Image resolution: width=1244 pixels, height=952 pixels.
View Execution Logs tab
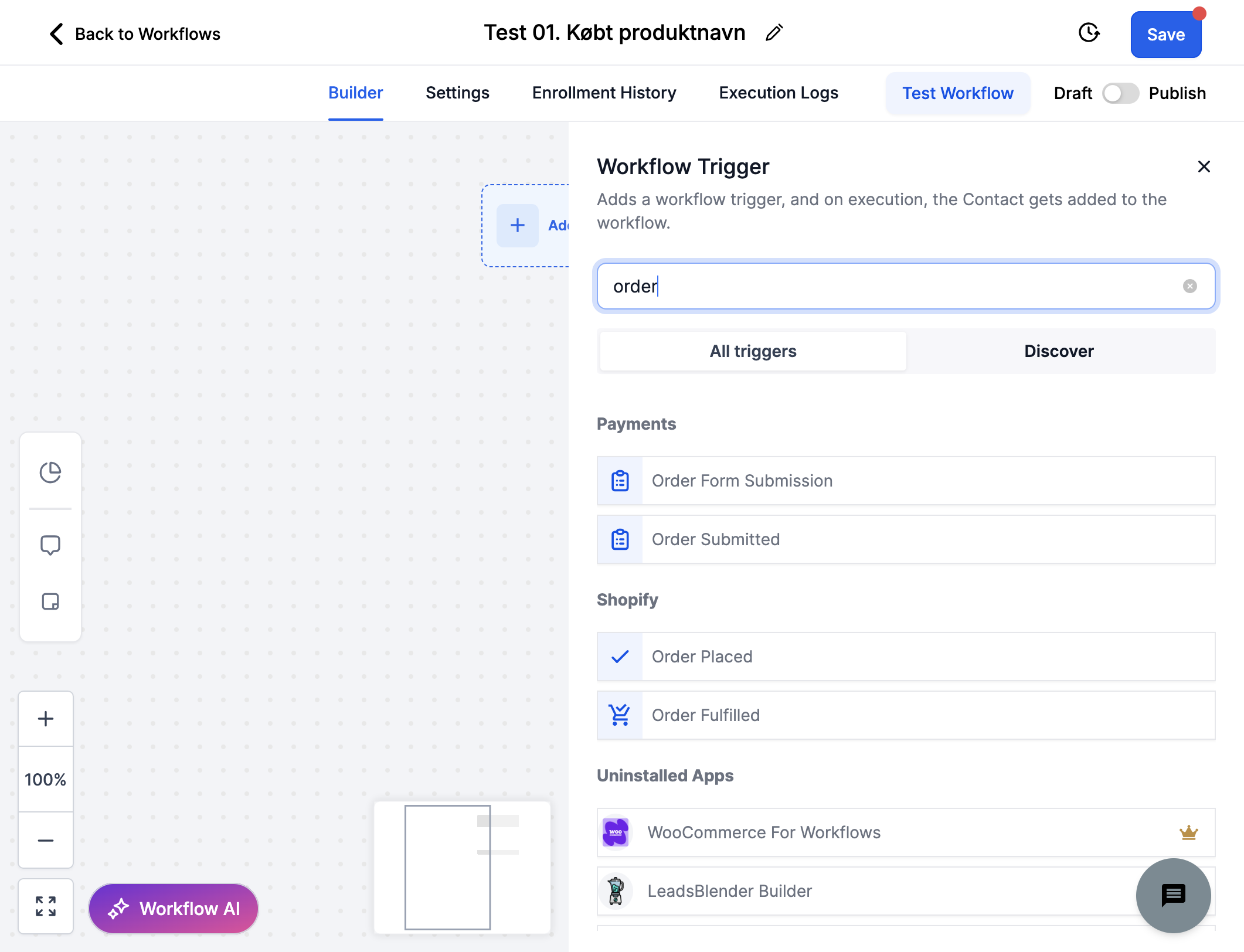tap(779, 93)
